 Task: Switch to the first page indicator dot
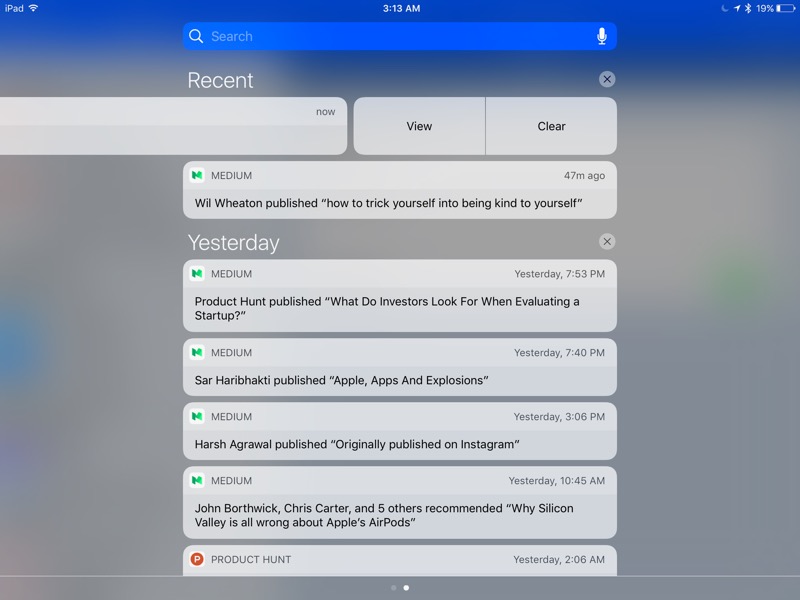click(x=394, y=588)
